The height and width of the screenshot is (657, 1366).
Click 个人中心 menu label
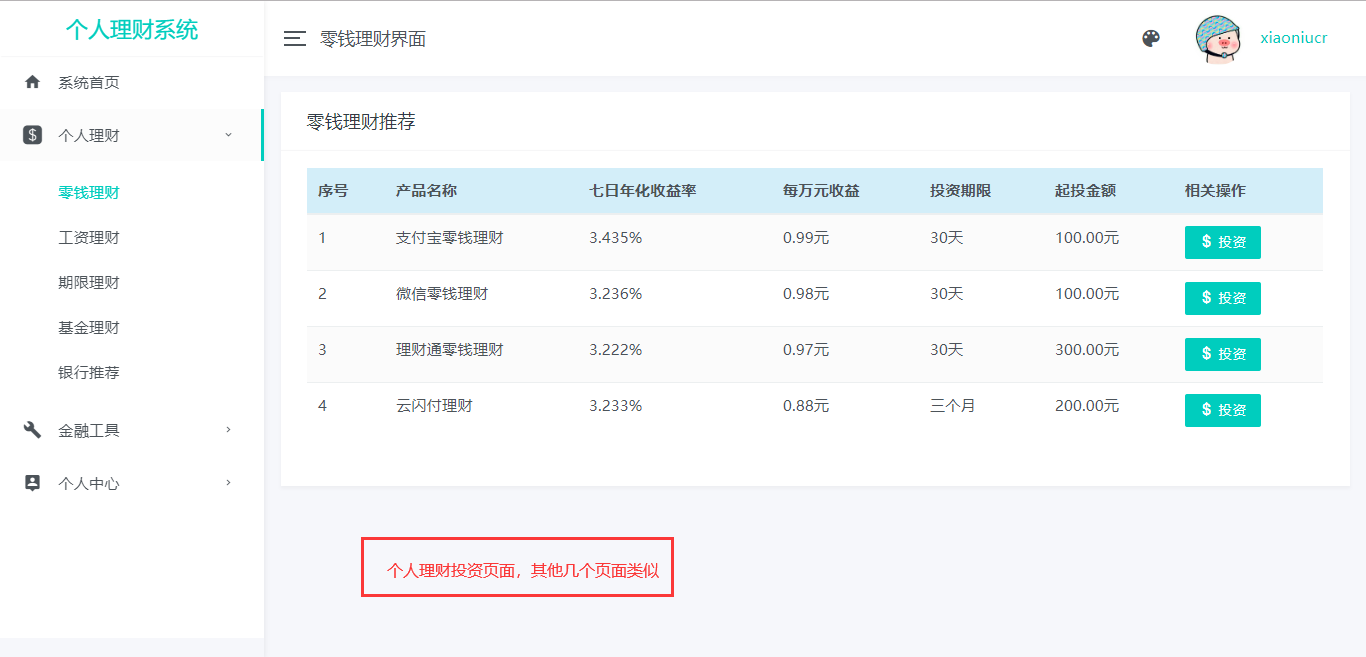coord(89,484)
